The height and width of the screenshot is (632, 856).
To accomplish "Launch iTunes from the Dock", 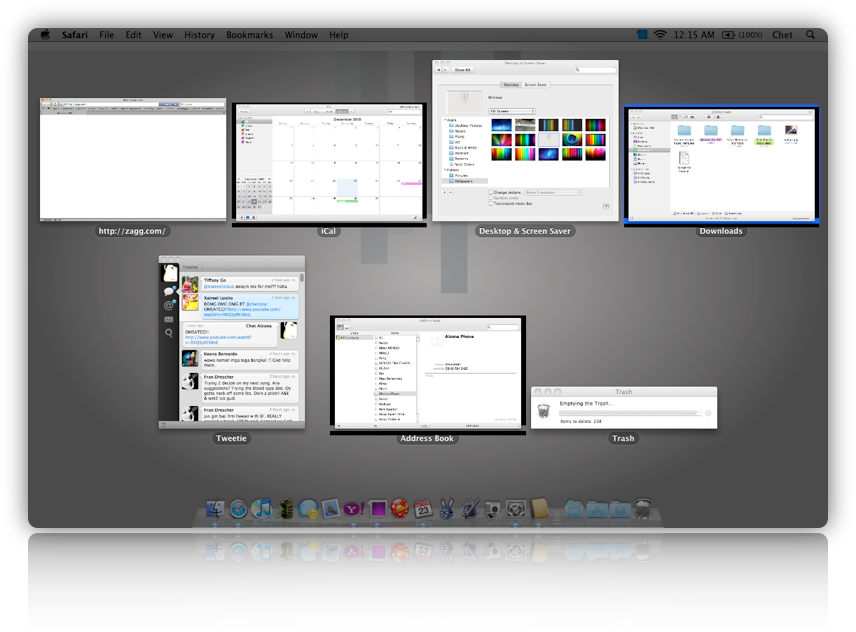I will 263,509.
